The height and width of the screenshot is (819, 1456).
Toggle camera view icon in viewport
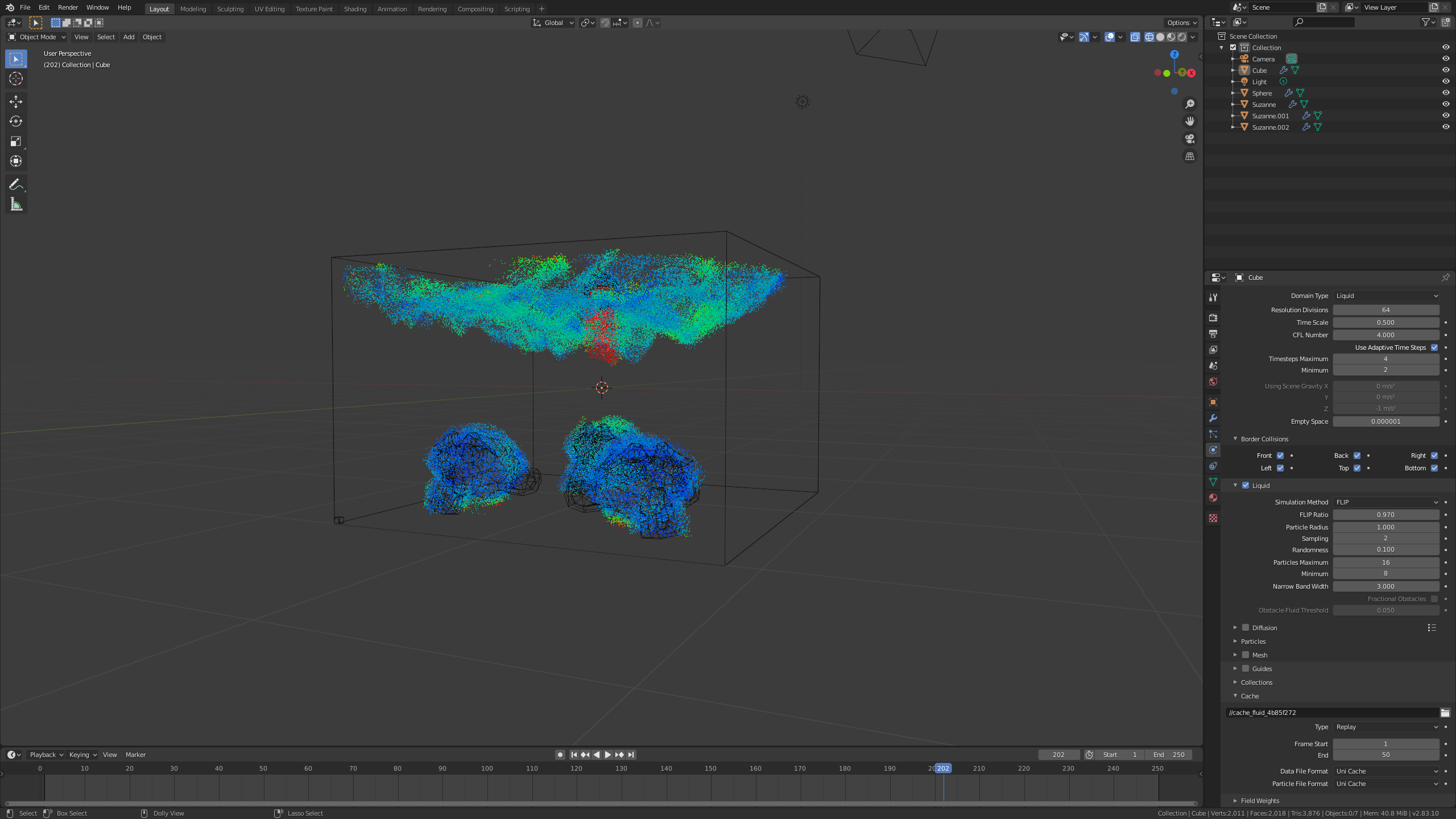1189,139
